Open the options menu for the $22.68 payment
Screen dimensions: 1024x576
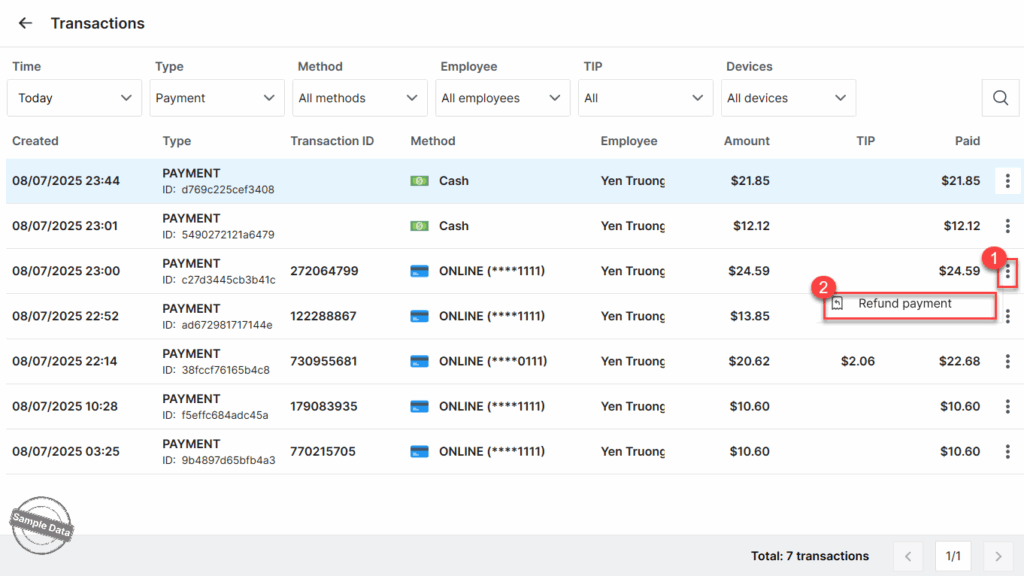tap(1008, 361)
